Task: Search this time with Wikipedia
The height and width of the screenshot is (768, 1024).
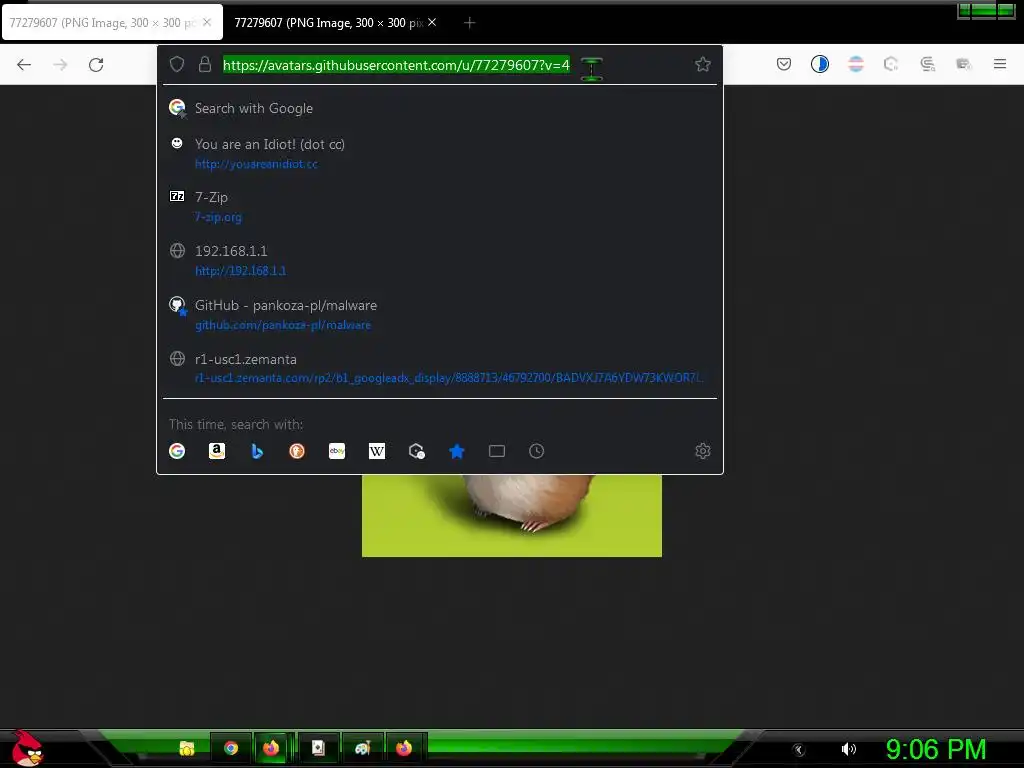Action: [x=377, y=451]
